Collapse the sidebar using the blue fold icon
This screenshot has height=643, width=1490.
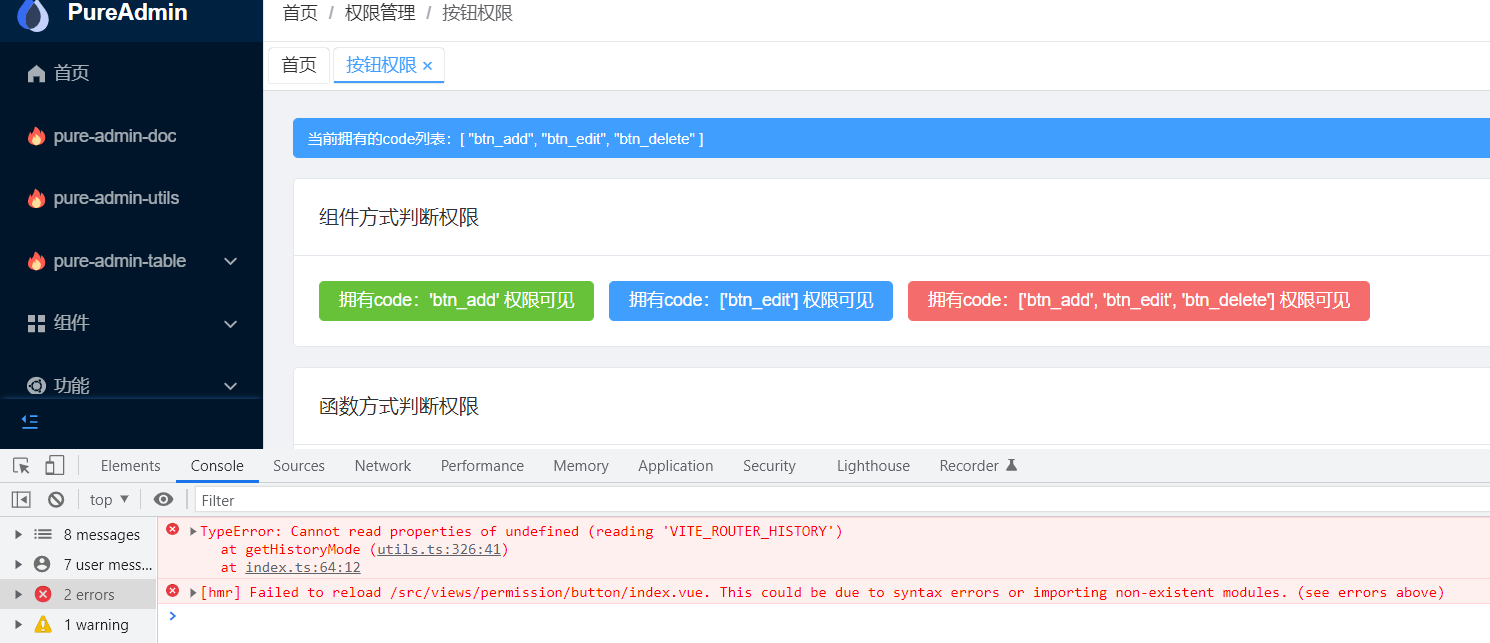coord(29,422)
